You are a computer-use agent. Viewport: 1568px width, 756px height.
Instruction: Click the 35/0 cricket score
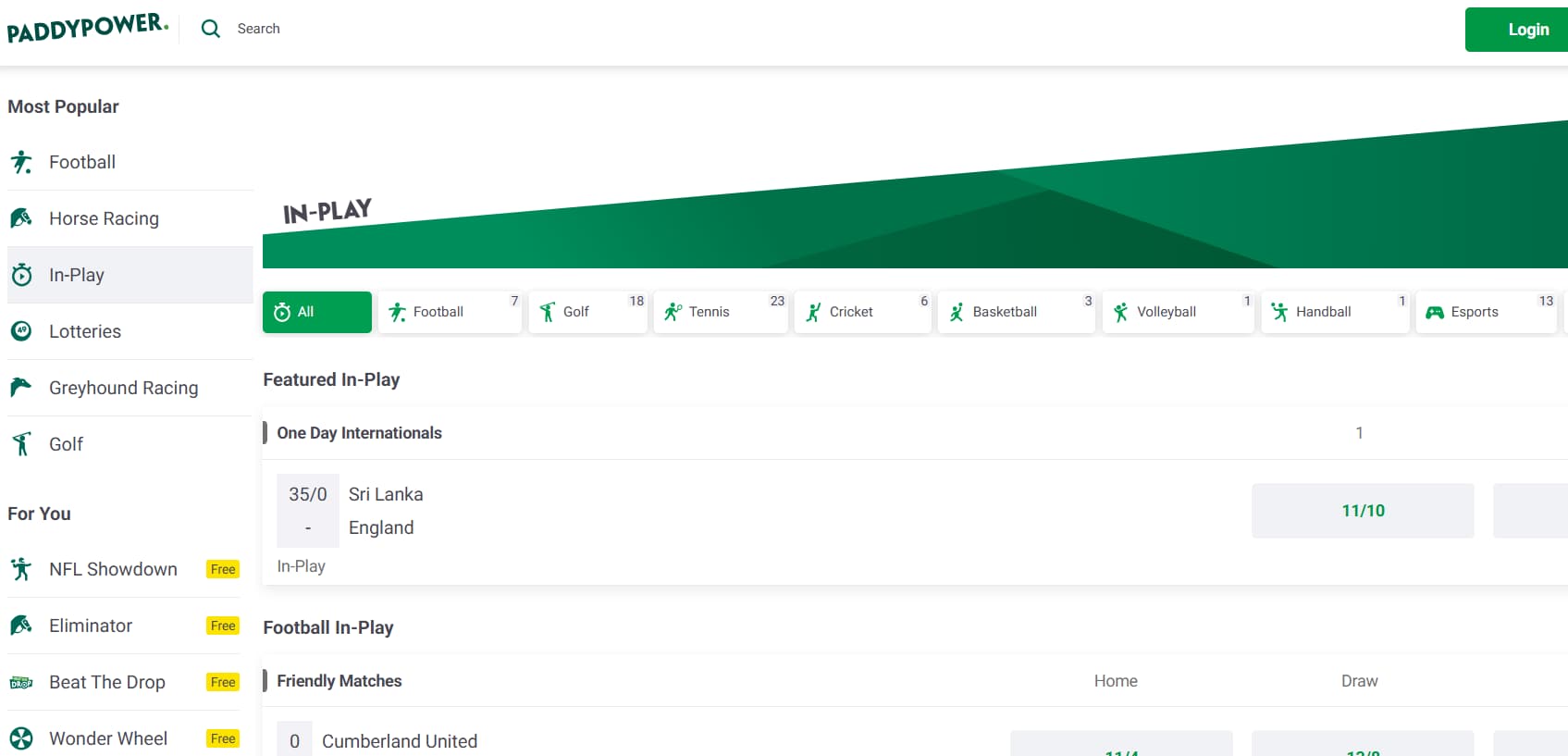click(308, 494)
